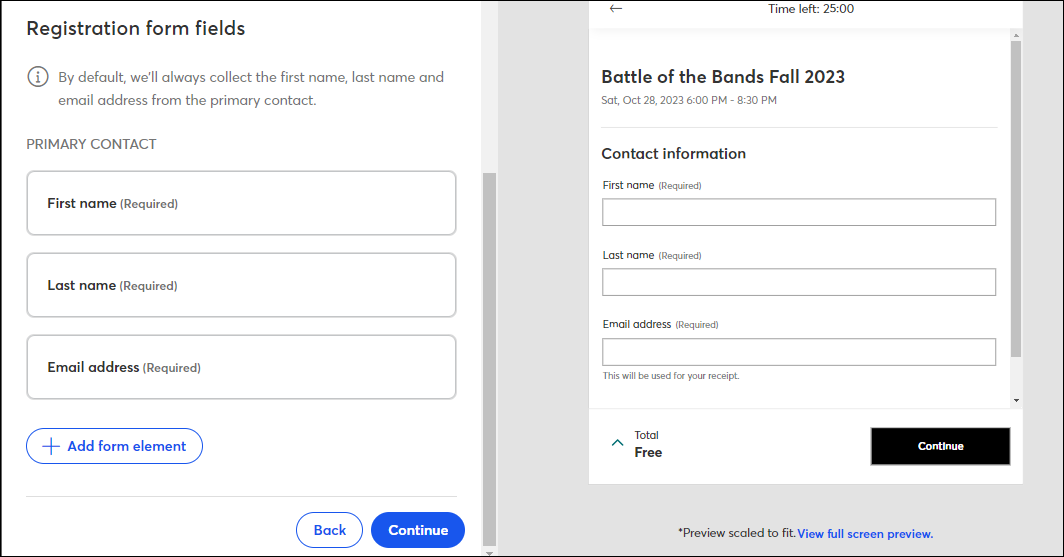Open View full screen preview link

865,534
